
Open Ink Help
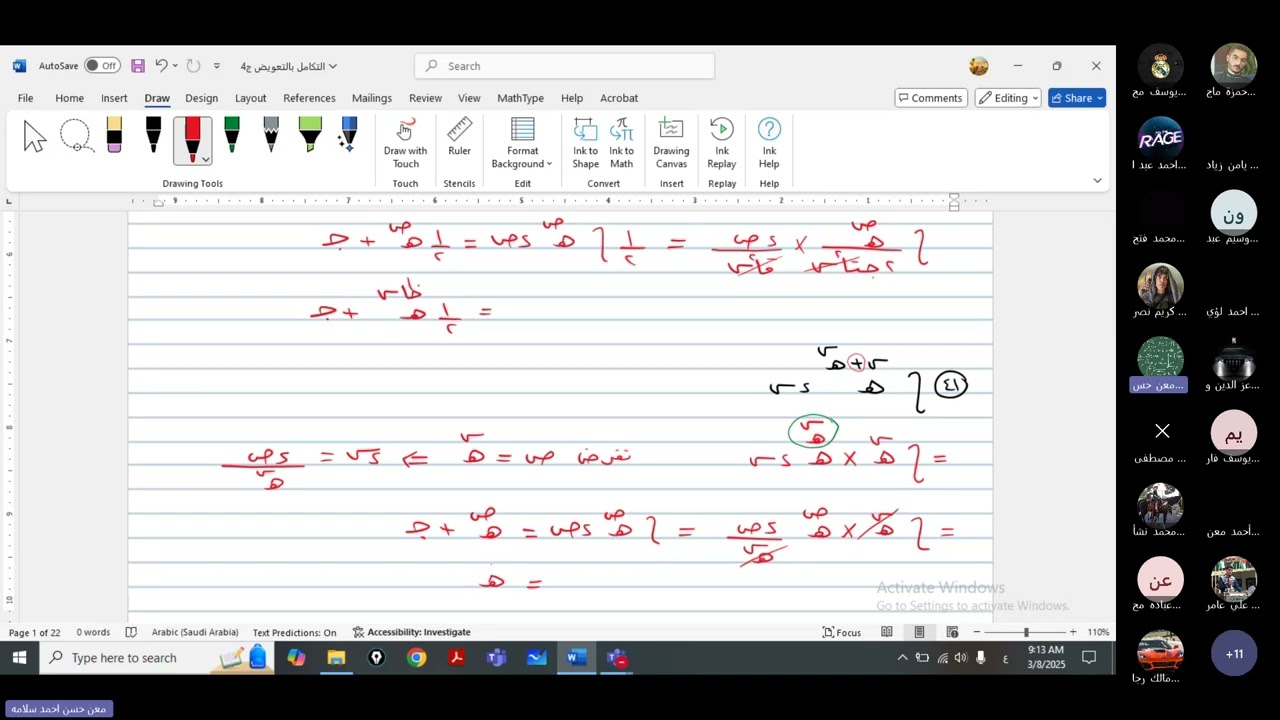(x=769, y=144)
